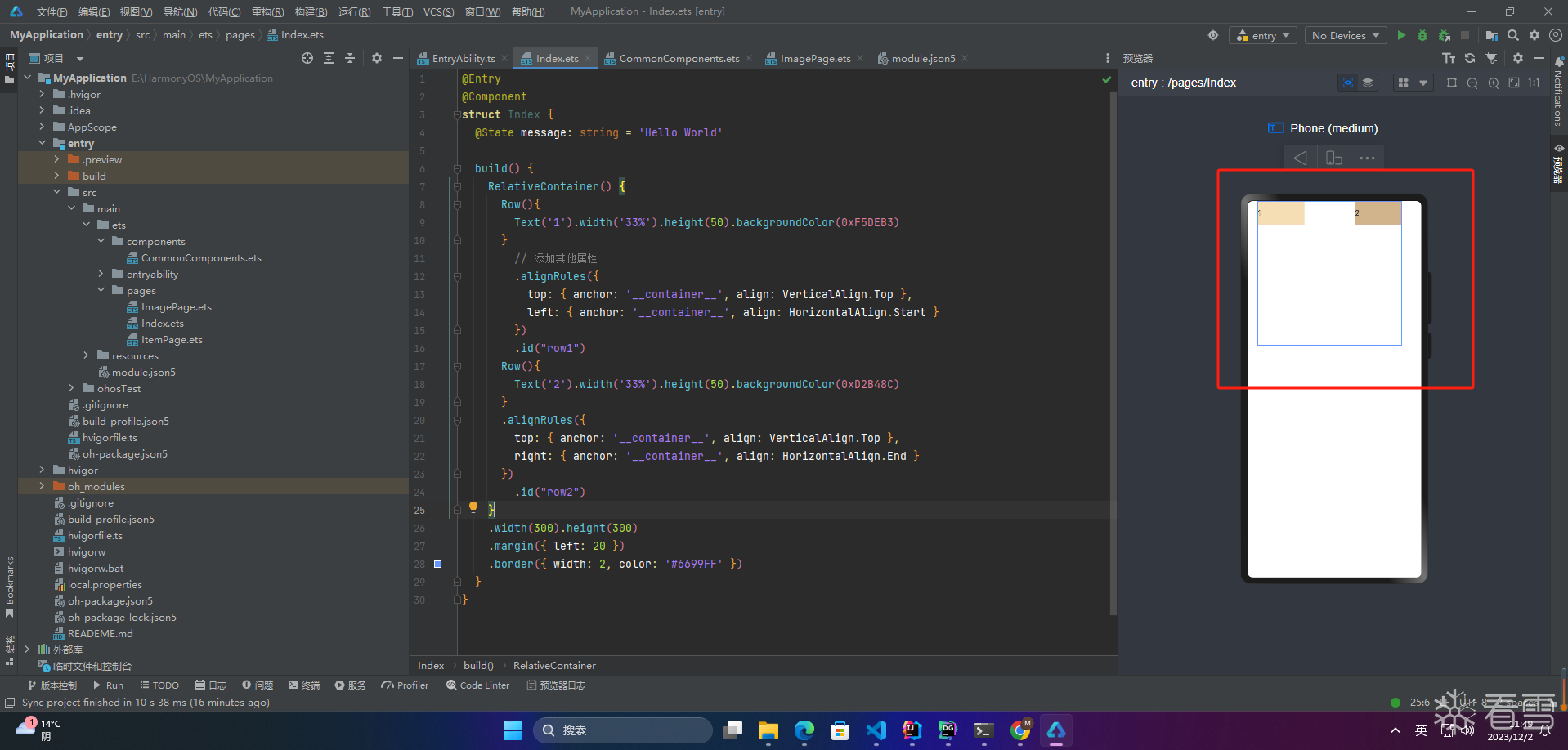
Task: Open 构建(B) menu
Action: (x=311, y=11)
